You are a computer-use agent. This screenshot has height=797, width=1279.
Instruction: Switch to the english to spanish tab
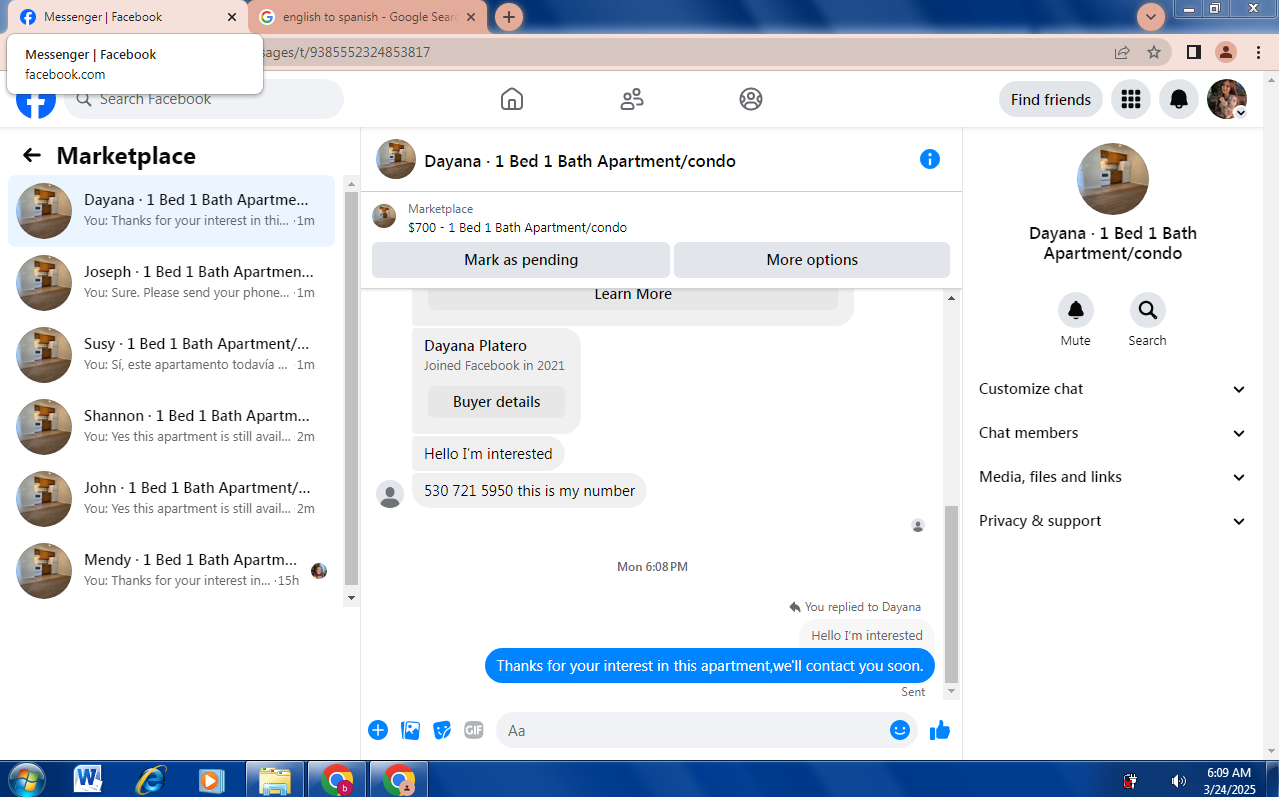coord(369,17)
